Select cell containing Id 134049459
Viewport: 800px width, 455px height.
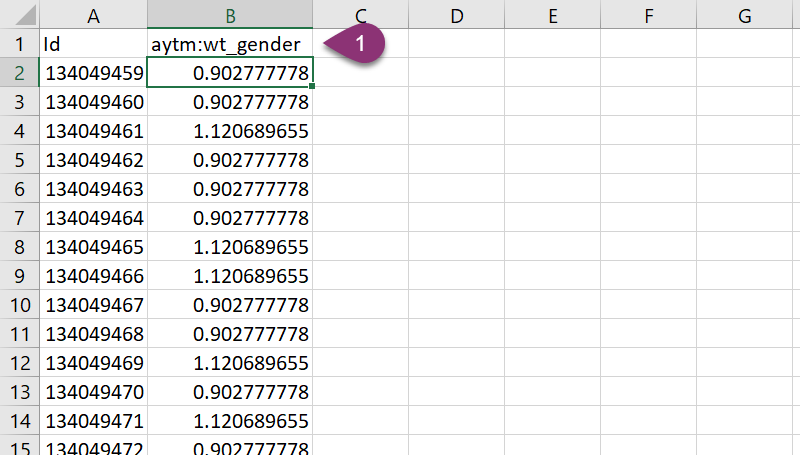pyautogui.click(x=93, y=73)
